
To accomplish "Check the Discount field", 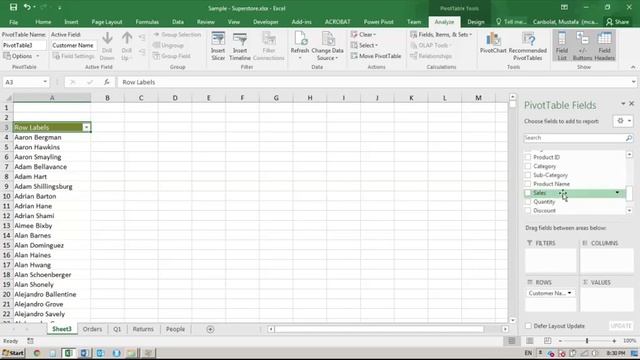I will (x=528, y=211).
